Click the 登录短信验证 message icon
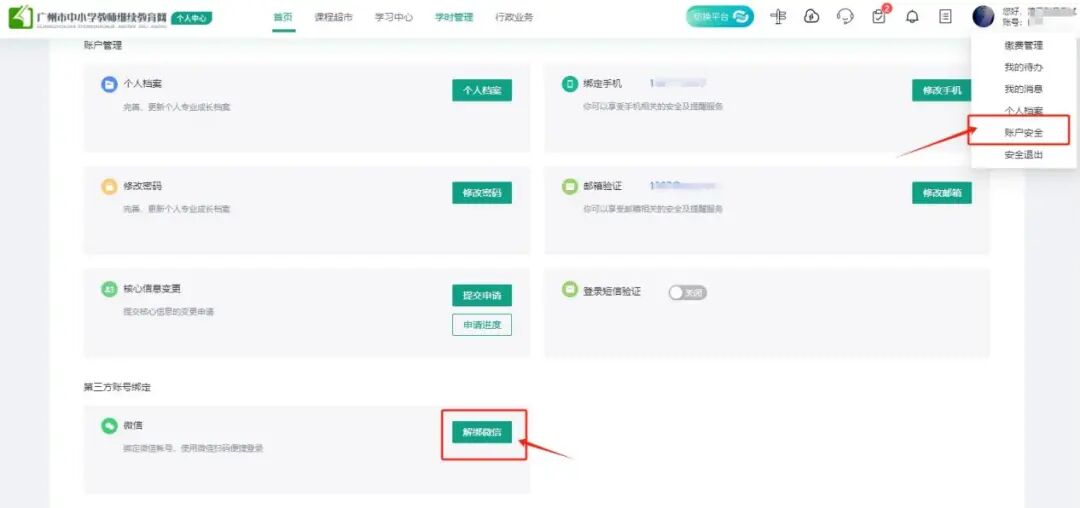 [570, 289]
